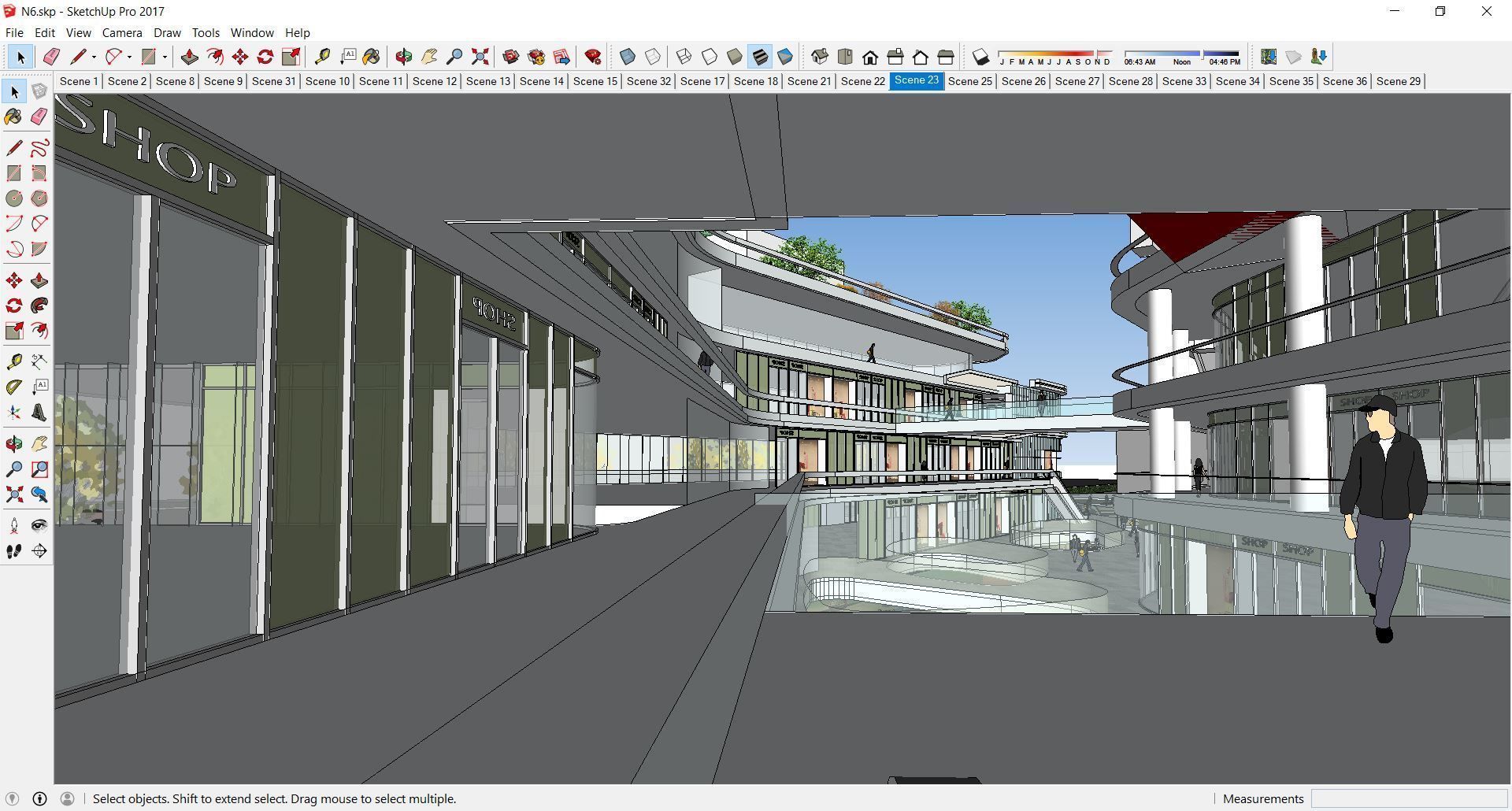Screen dimensions: 1512x811
Task: Switch to Scene 25 tab
Action: pyautogui.click(x=970, y=81)
